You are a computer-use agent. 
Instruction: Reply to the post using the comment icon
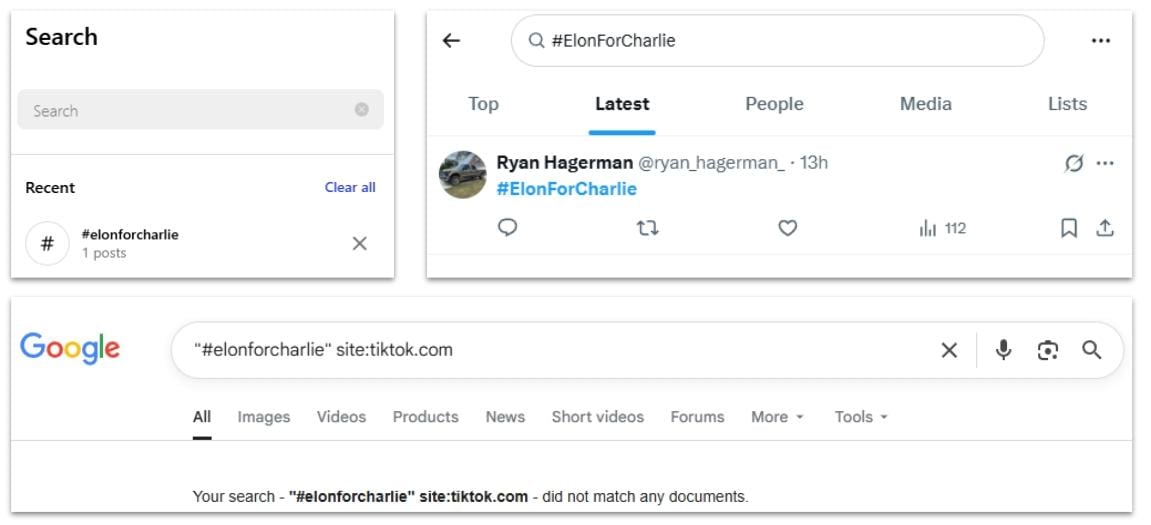tap(507, 228)
